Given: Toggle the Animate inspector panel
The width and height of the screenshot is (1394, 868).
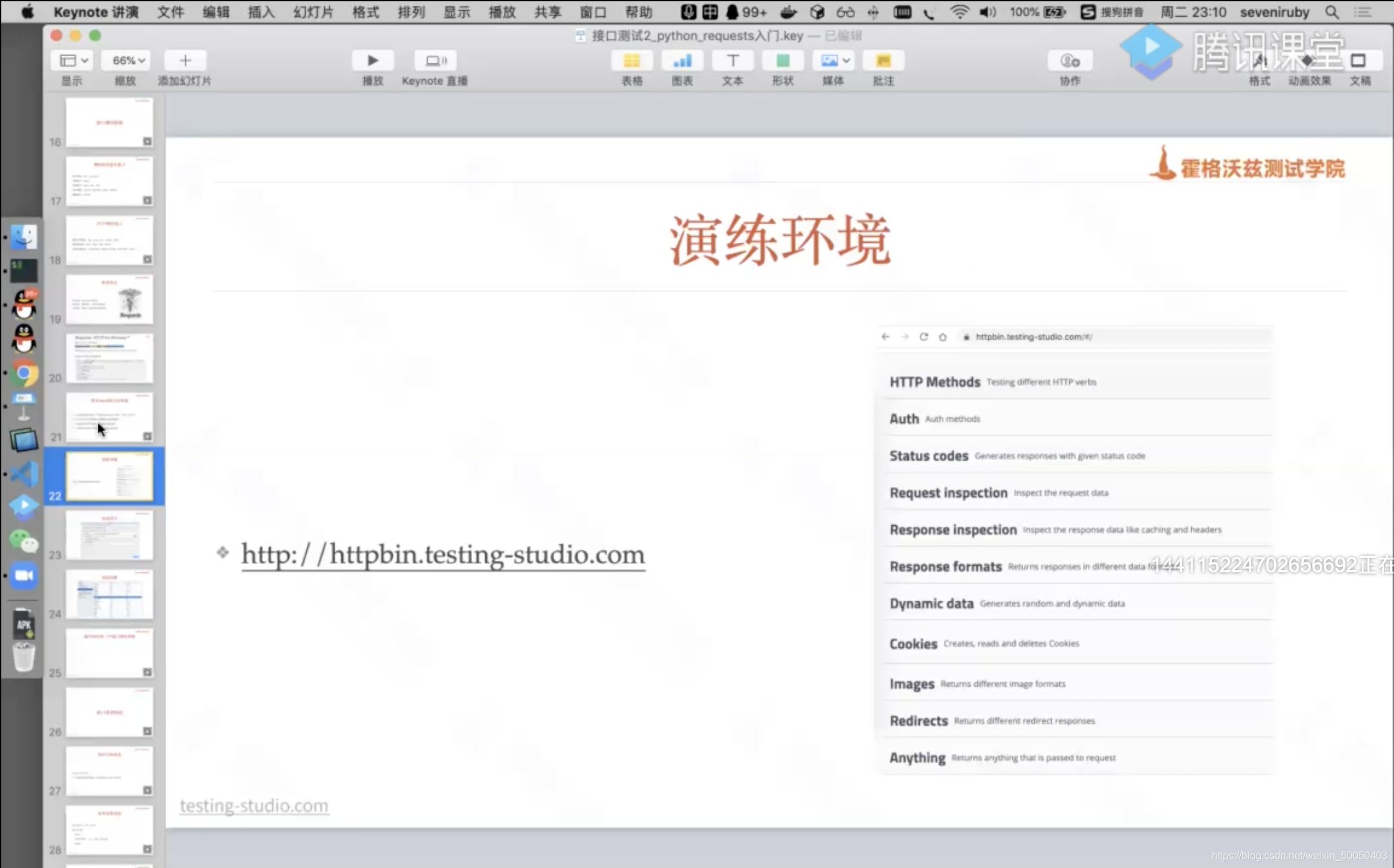Looking at the screenshot, I should click(1309, 61).
